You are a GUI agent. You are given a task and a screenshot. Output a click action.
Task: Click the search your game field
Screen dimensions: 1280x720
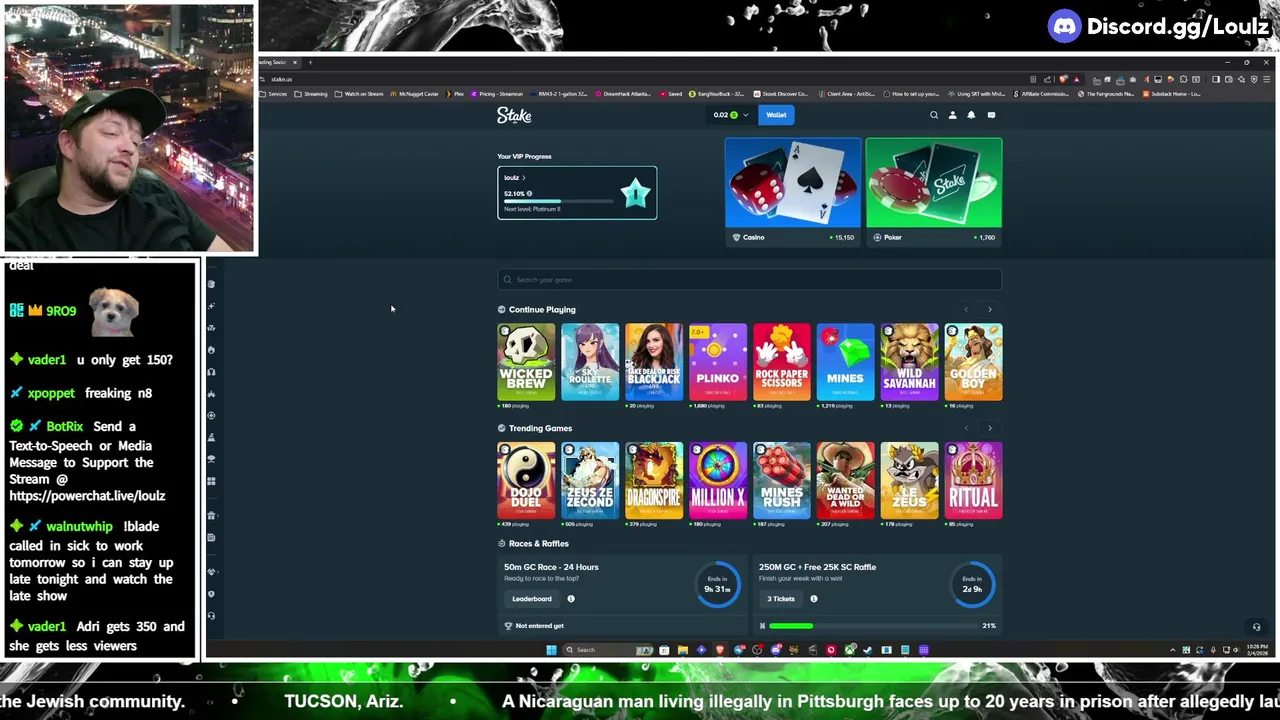[x=750, y=280]
